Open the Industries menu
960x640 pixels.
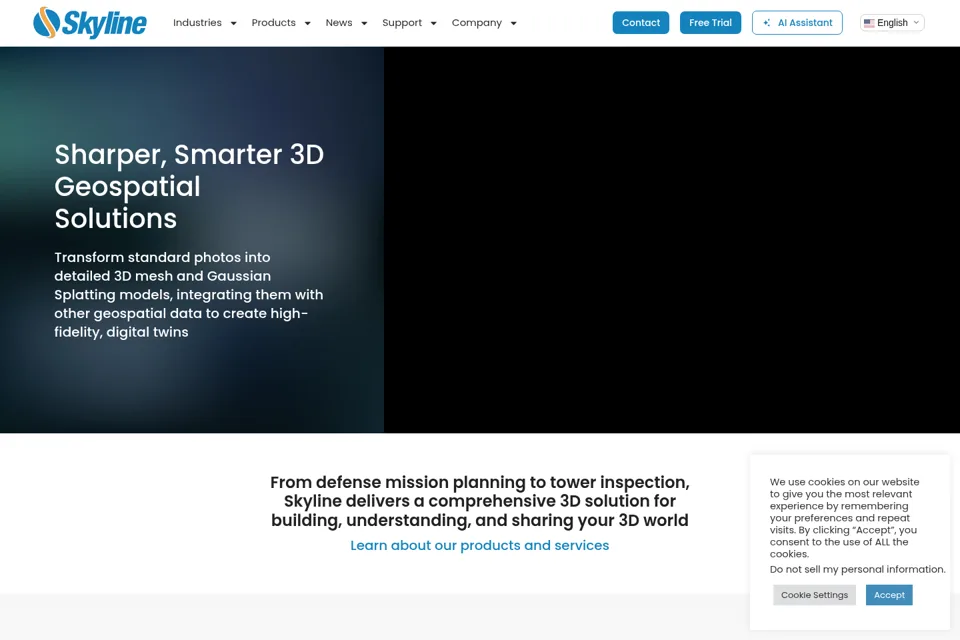pos(197,23)
